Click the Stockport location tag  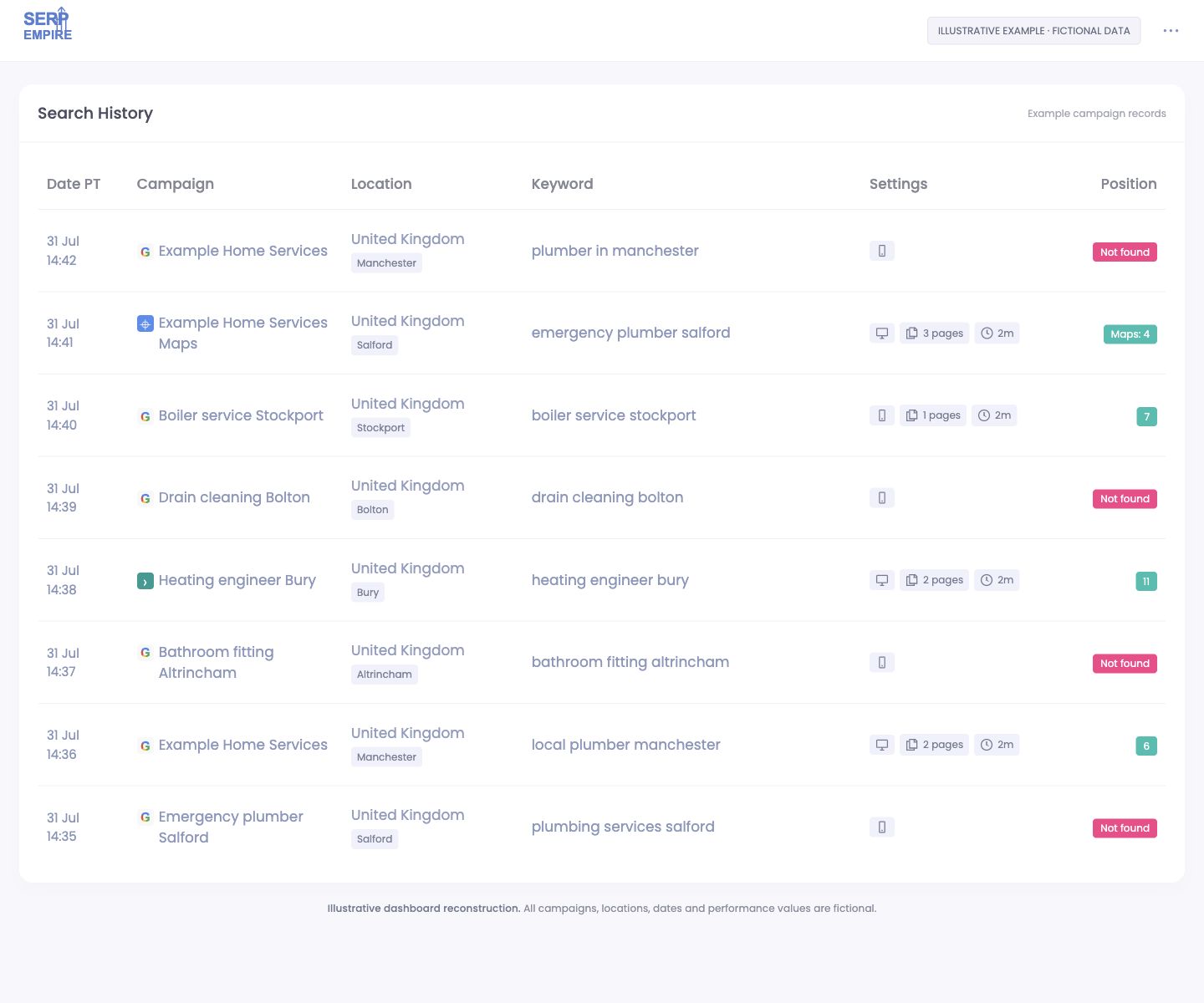[x=380, y=428]
